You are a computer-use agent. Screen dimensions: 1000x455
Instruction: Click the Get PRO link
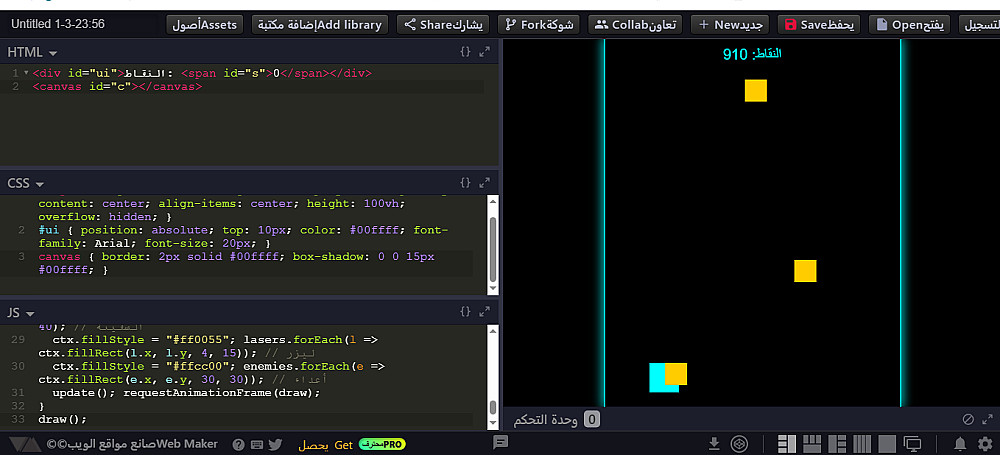click(x=351, y=445)
